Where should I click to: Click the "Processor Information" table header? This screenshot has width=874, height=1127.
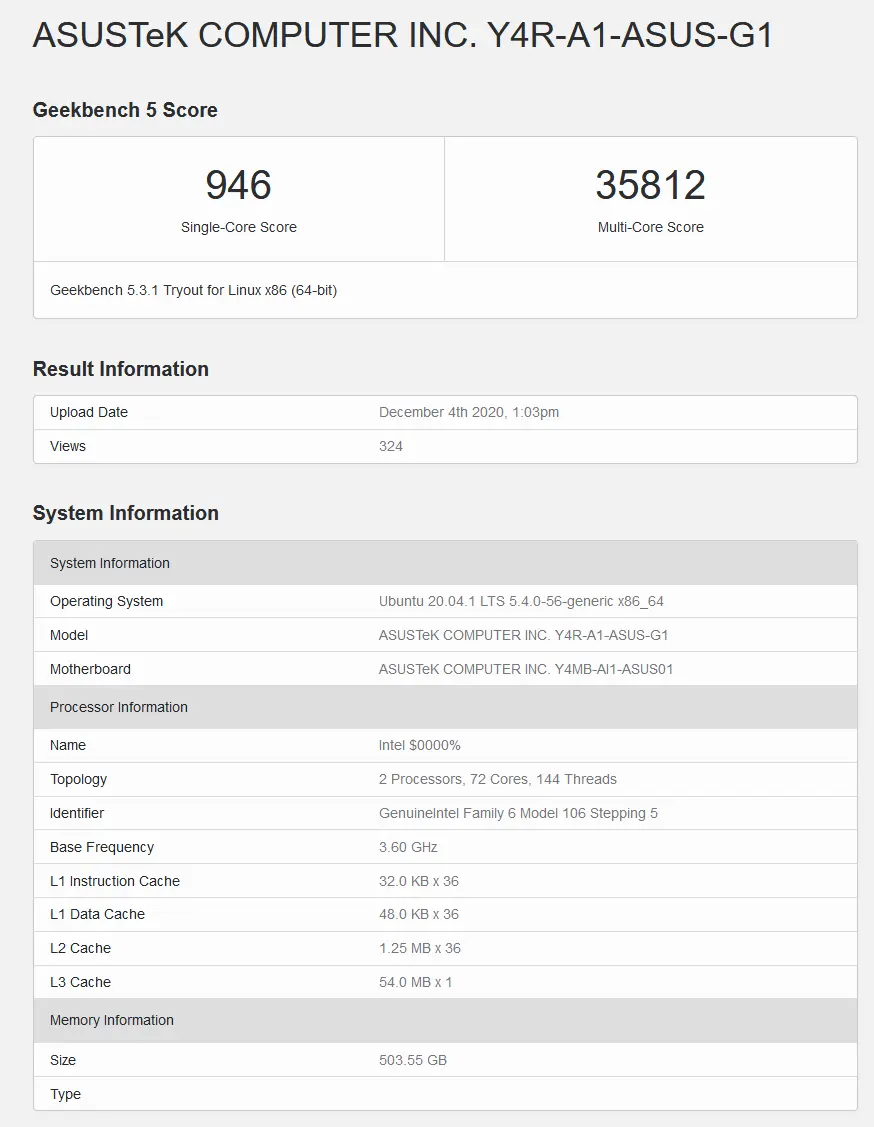(x=446, y=707)
